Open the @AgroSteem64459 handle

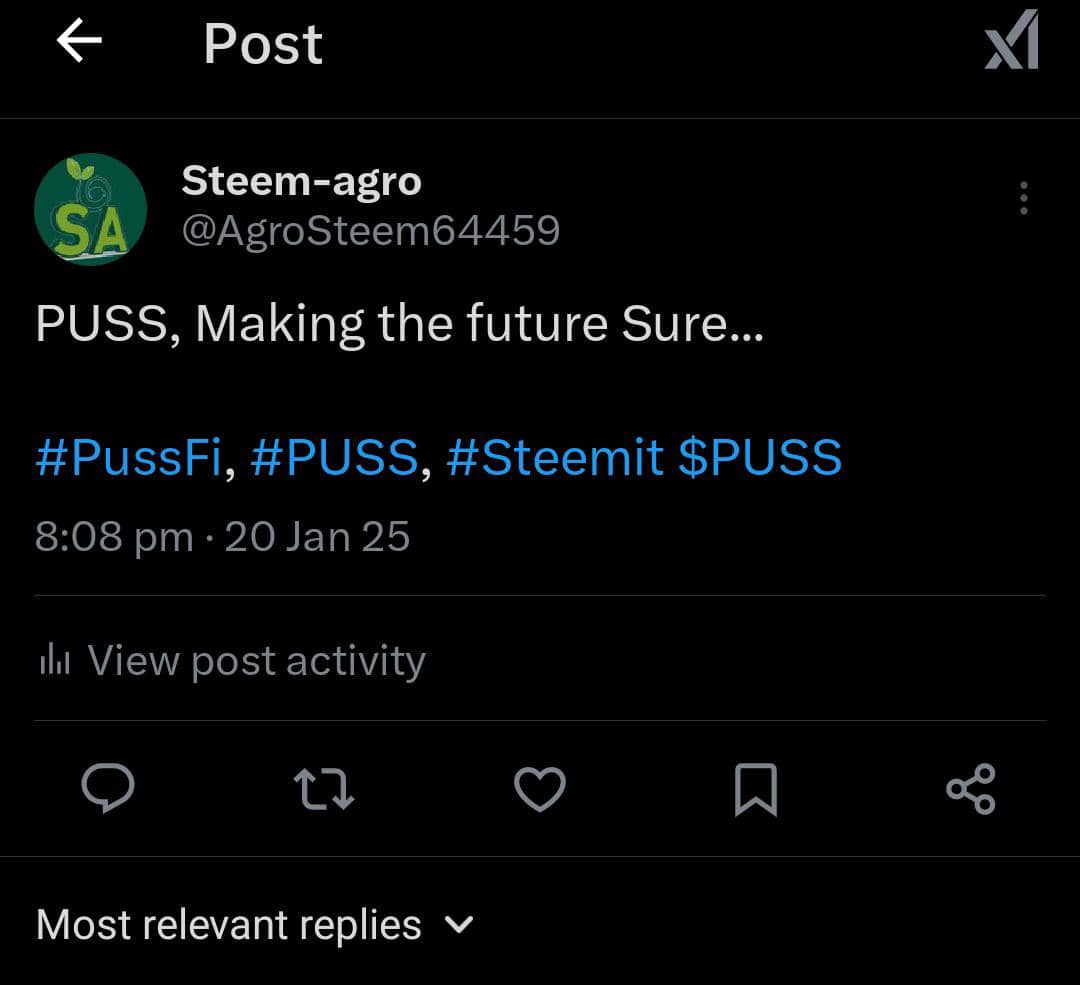370,231
